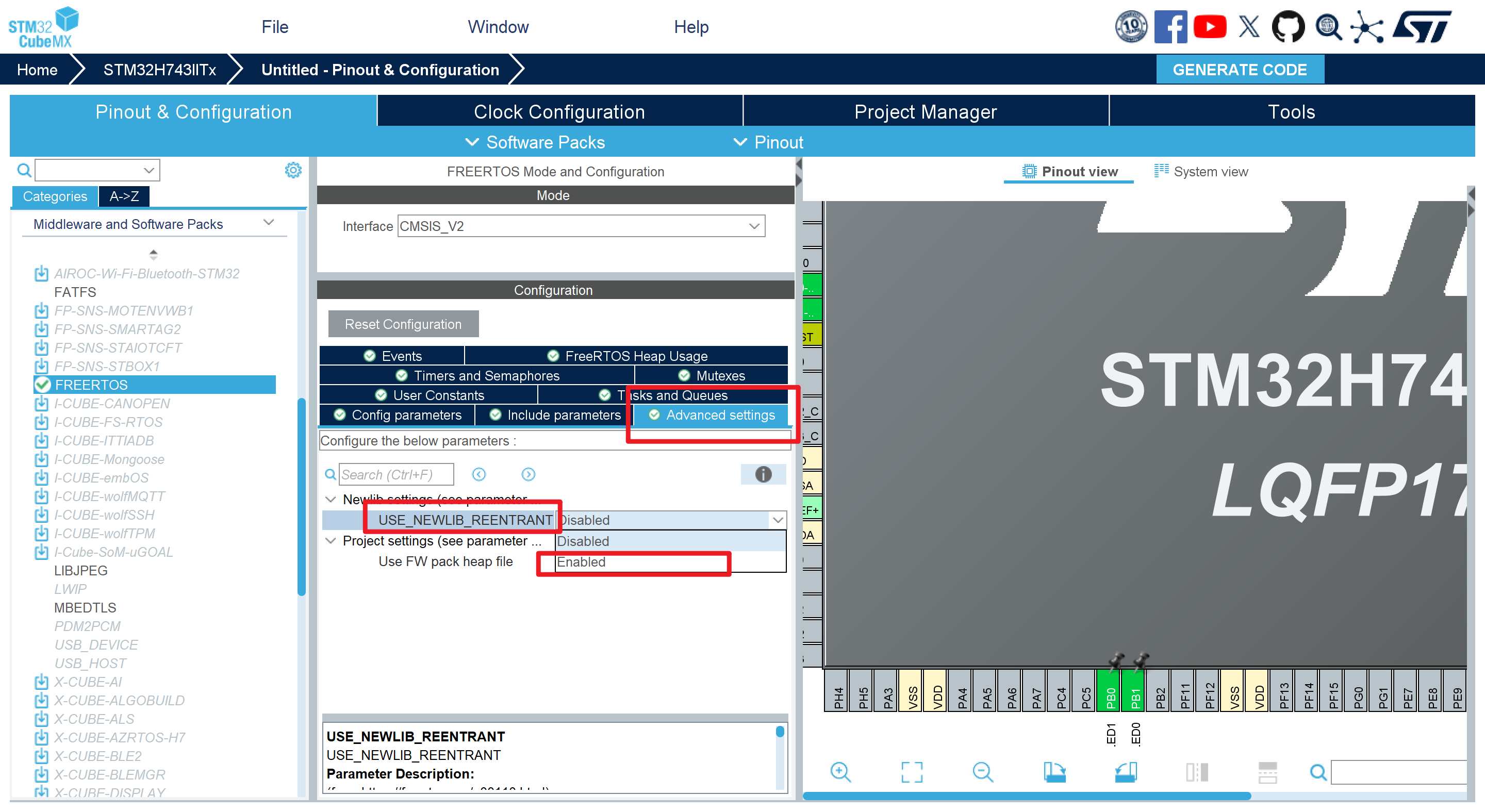The height and width of the screenshot is (812, 1485).
Task: Open the Facebook icon link
Action: 1170,26
